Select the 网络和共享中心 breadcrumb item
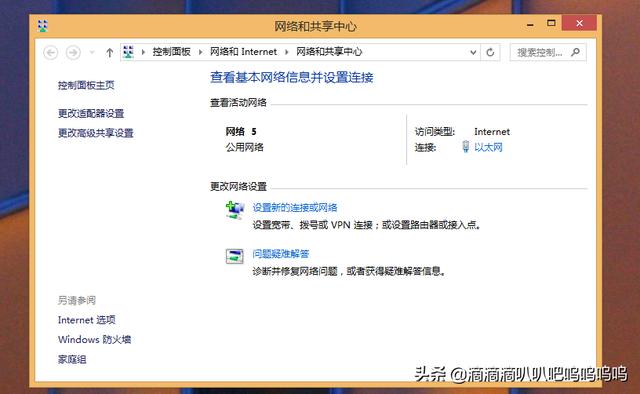Screen dimensions: 640x394 coord(329,52)
